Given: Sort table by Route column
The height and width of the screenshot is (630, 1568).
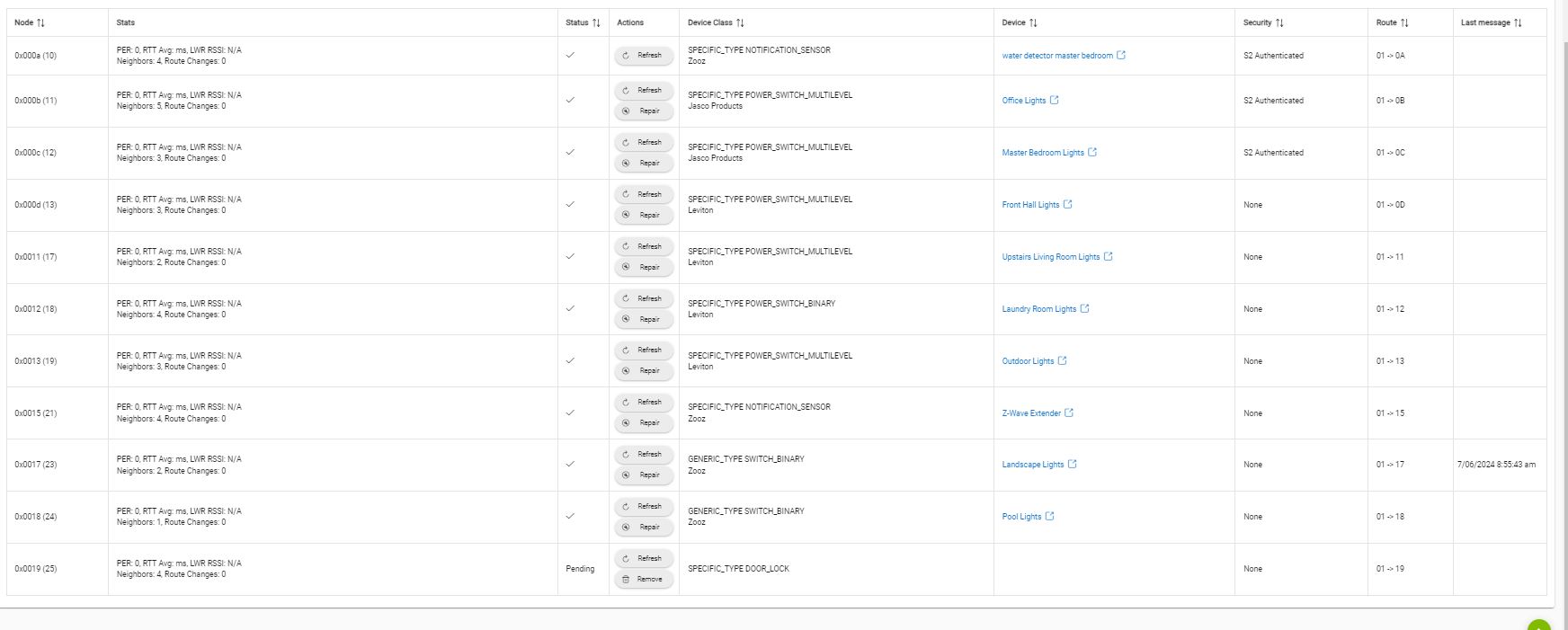Looking at the screenshot, I should [x=1404, y=22].
